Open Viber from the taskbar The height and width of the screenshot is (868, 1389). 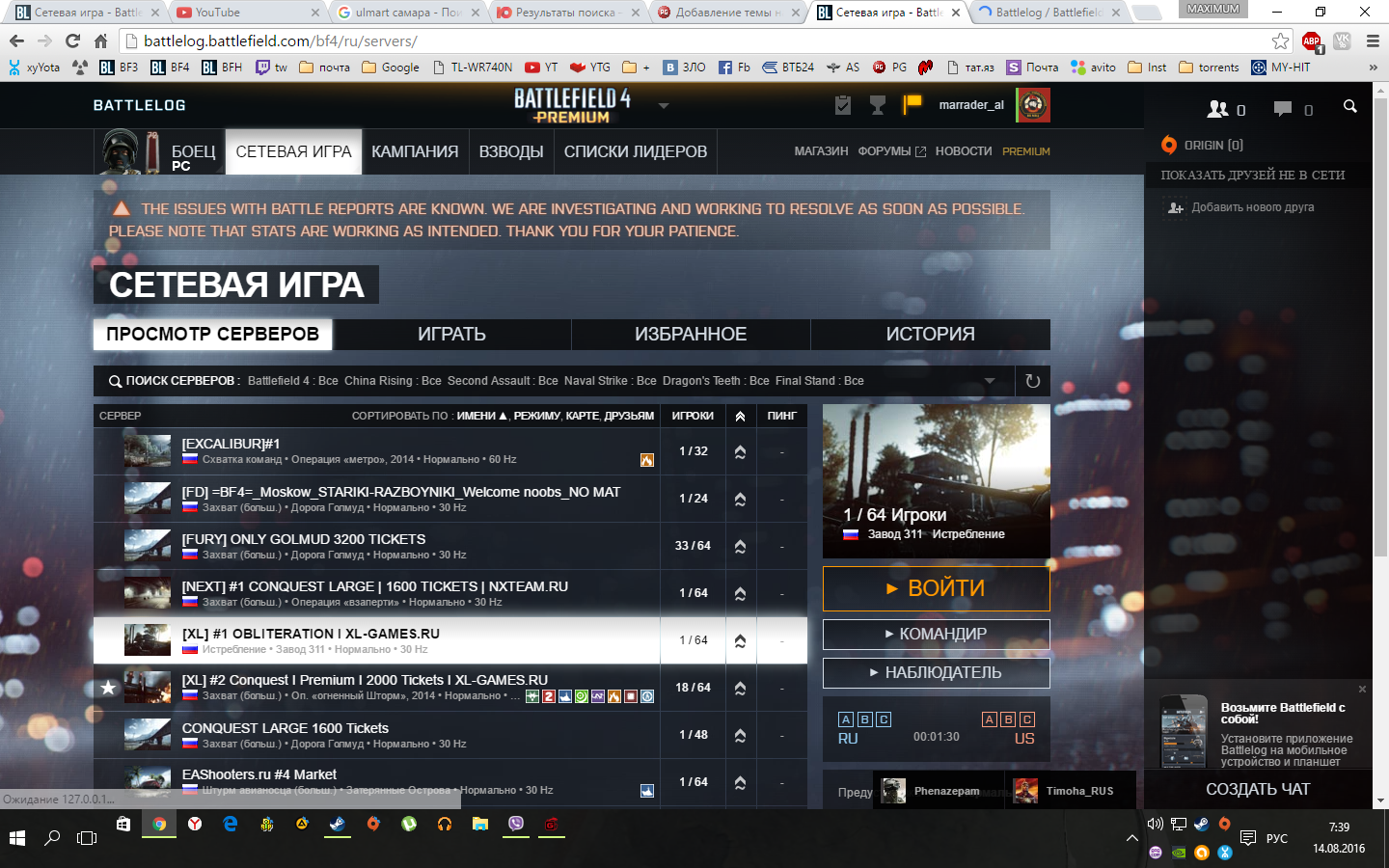pos(516,825)
